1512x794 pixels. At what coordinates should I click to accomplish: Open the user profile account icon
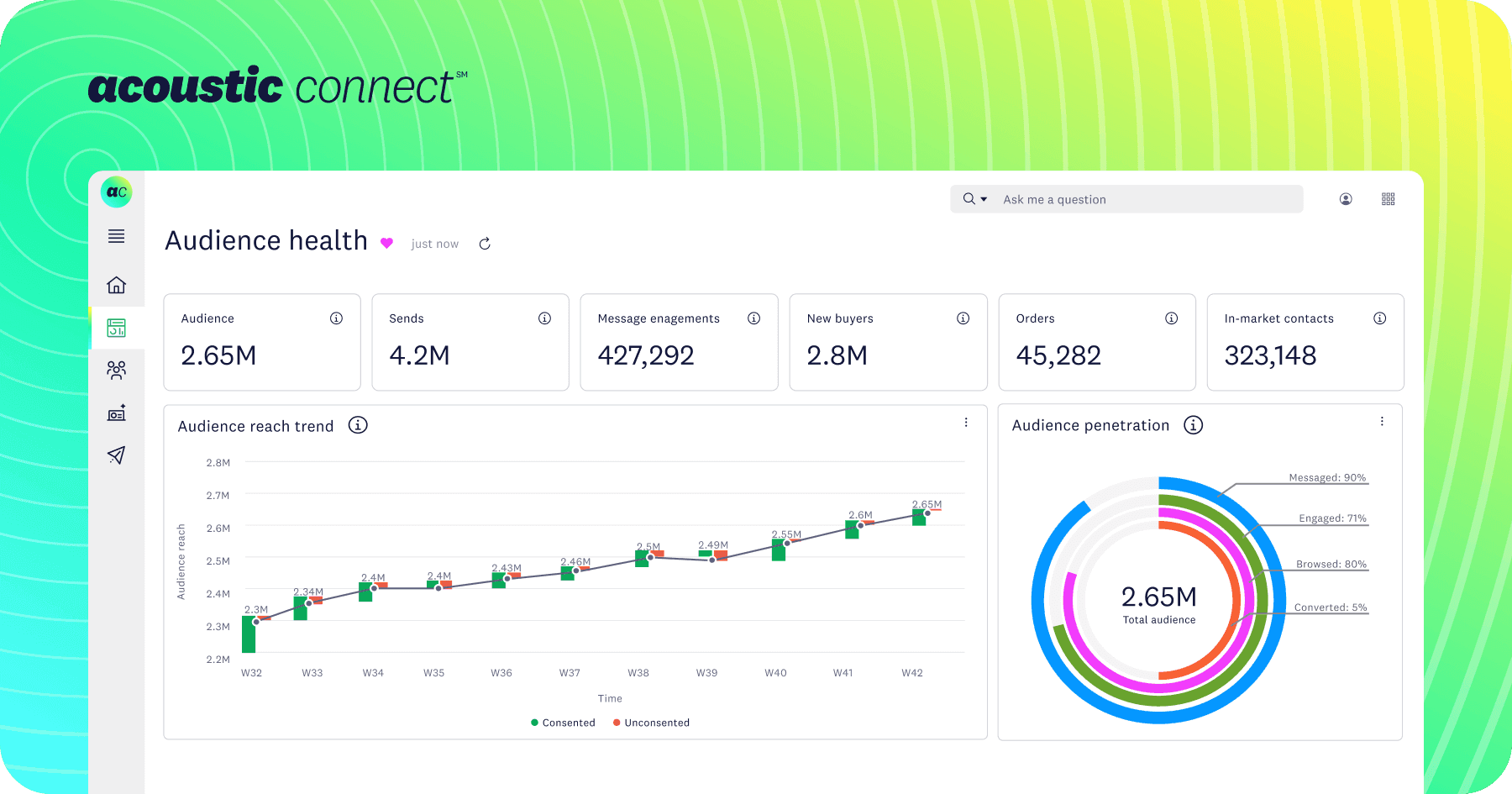[1345, 199]
